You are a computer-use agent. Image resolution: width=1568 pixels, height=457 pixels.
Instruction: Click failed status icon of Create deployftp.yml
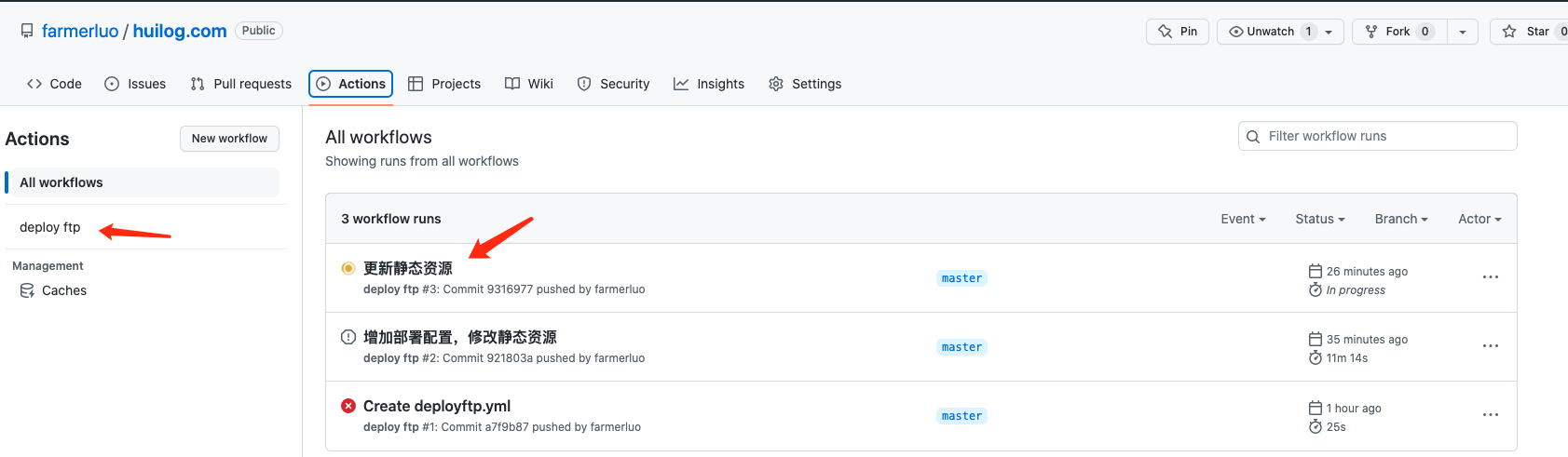(348, 406)
